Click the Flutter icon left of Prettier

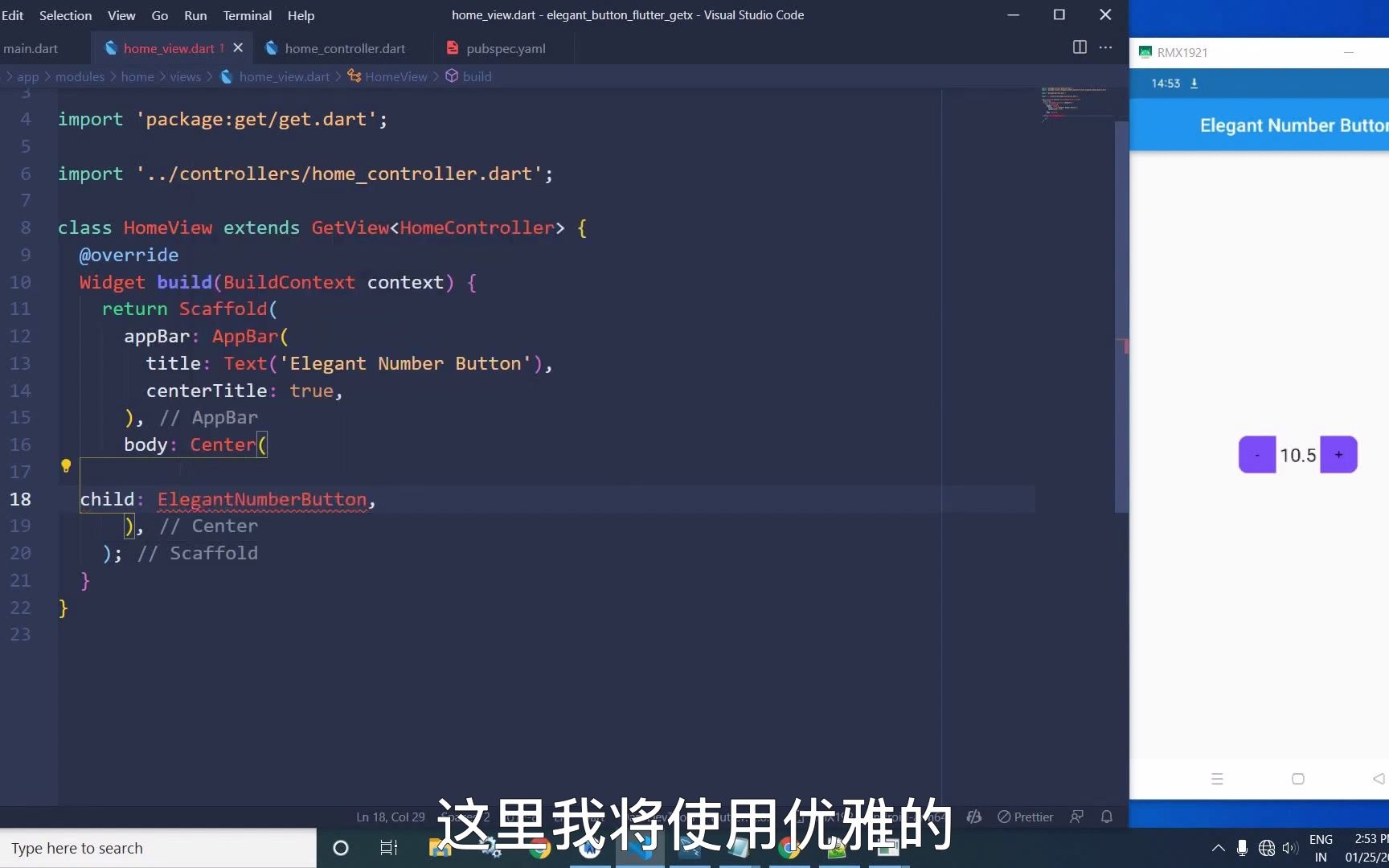click(974, 817)
